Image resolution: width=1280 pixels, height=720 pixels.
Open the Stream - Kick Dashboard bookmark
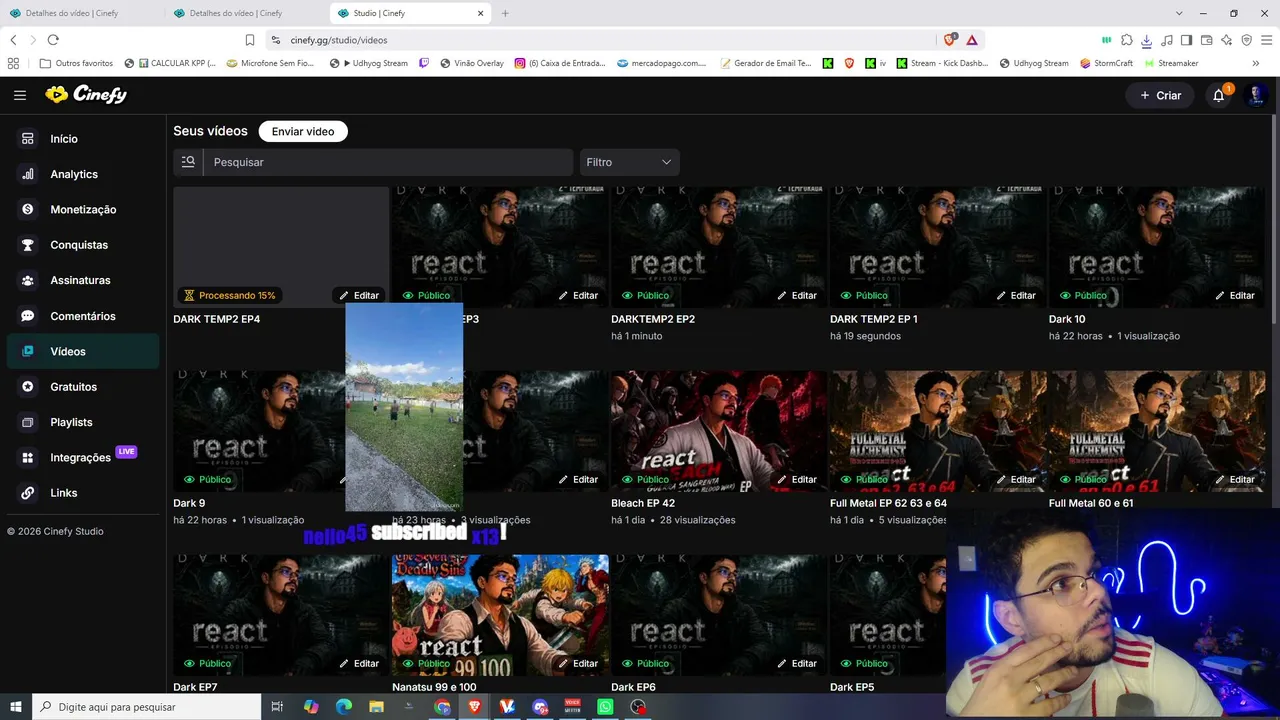[x=942, y=63]
